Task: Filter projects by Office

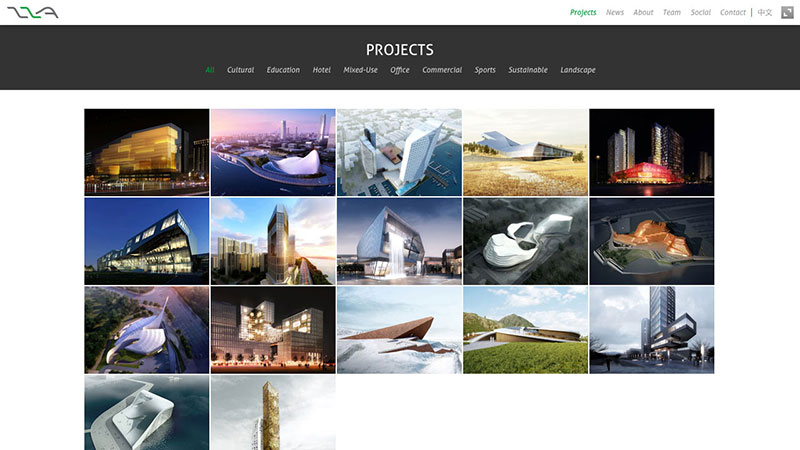Action: pos(399,70)
